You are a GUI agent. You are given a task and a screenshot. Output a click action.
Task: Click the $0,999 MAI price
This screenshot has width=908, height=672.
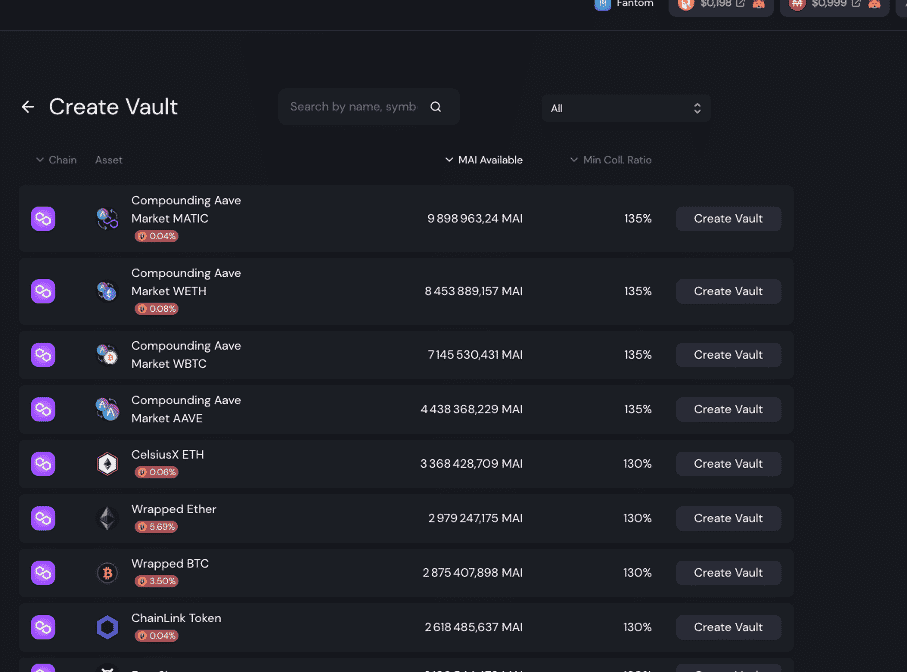pos(829,3)
